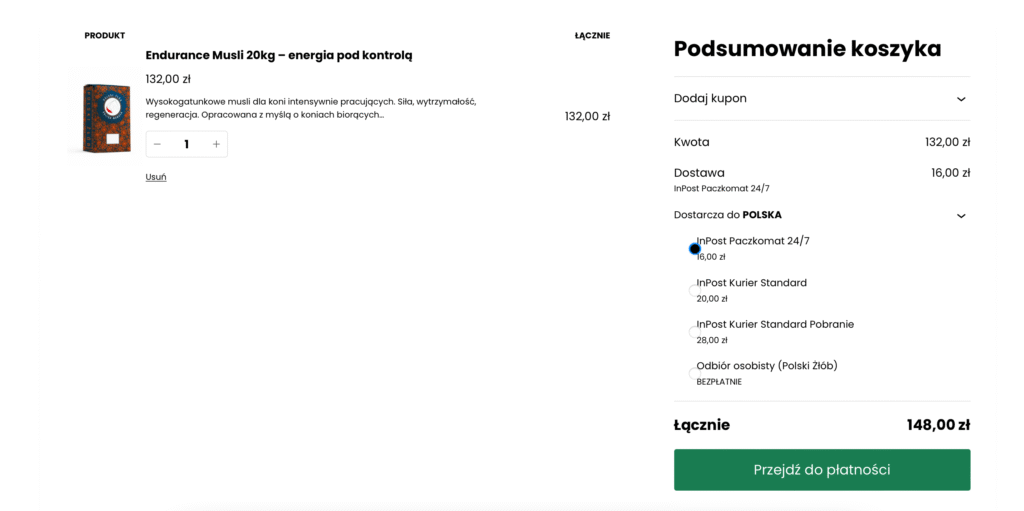Click the Dodaj kupon label
The width and height of the screenshot is (1024, 511).
[710, 98]
